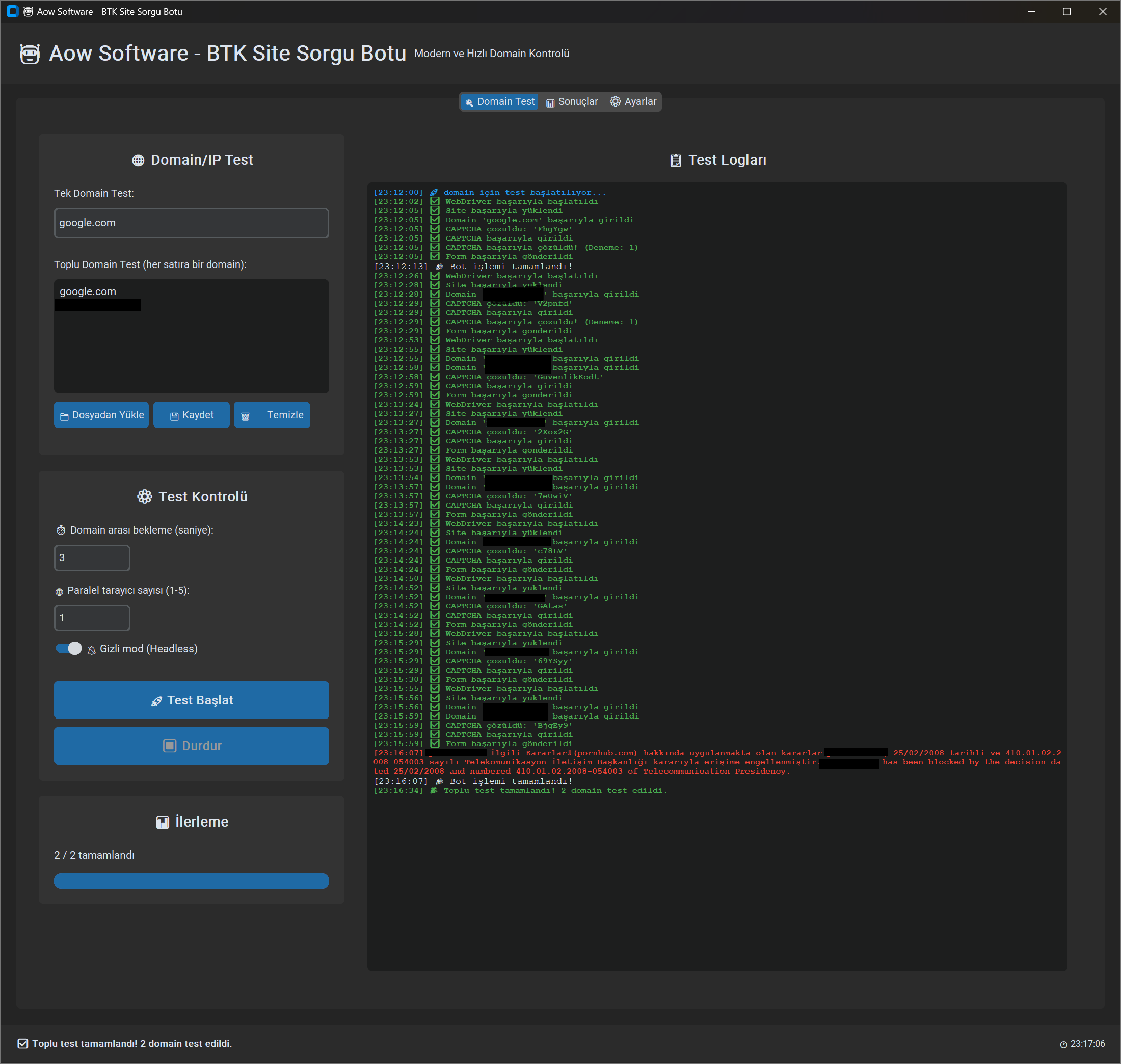
Task: Focus the Toplu Domain Test text area
Action: click(191, 336)
